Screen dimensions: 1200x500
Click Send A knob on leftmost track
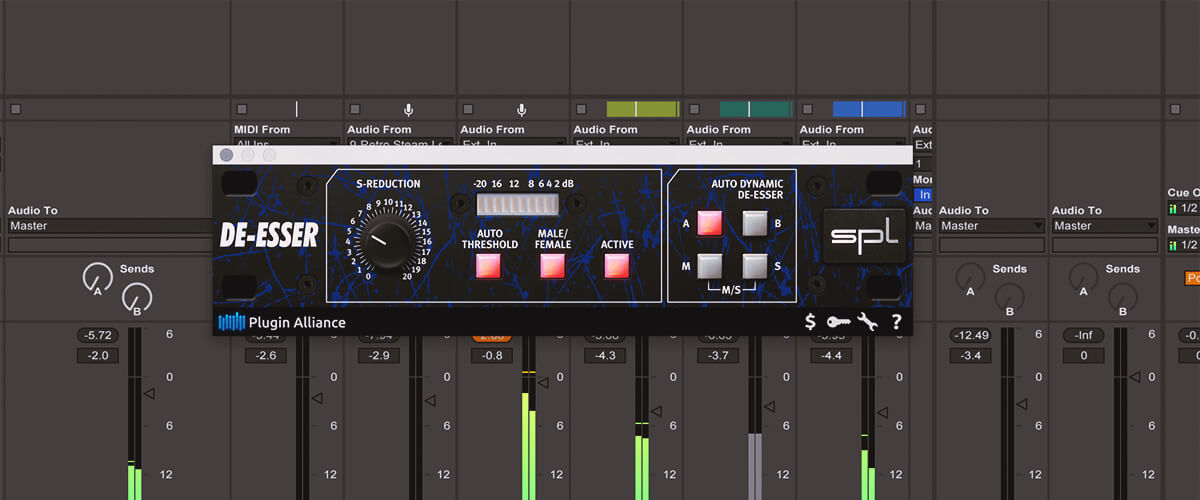[x=97, y=278]
